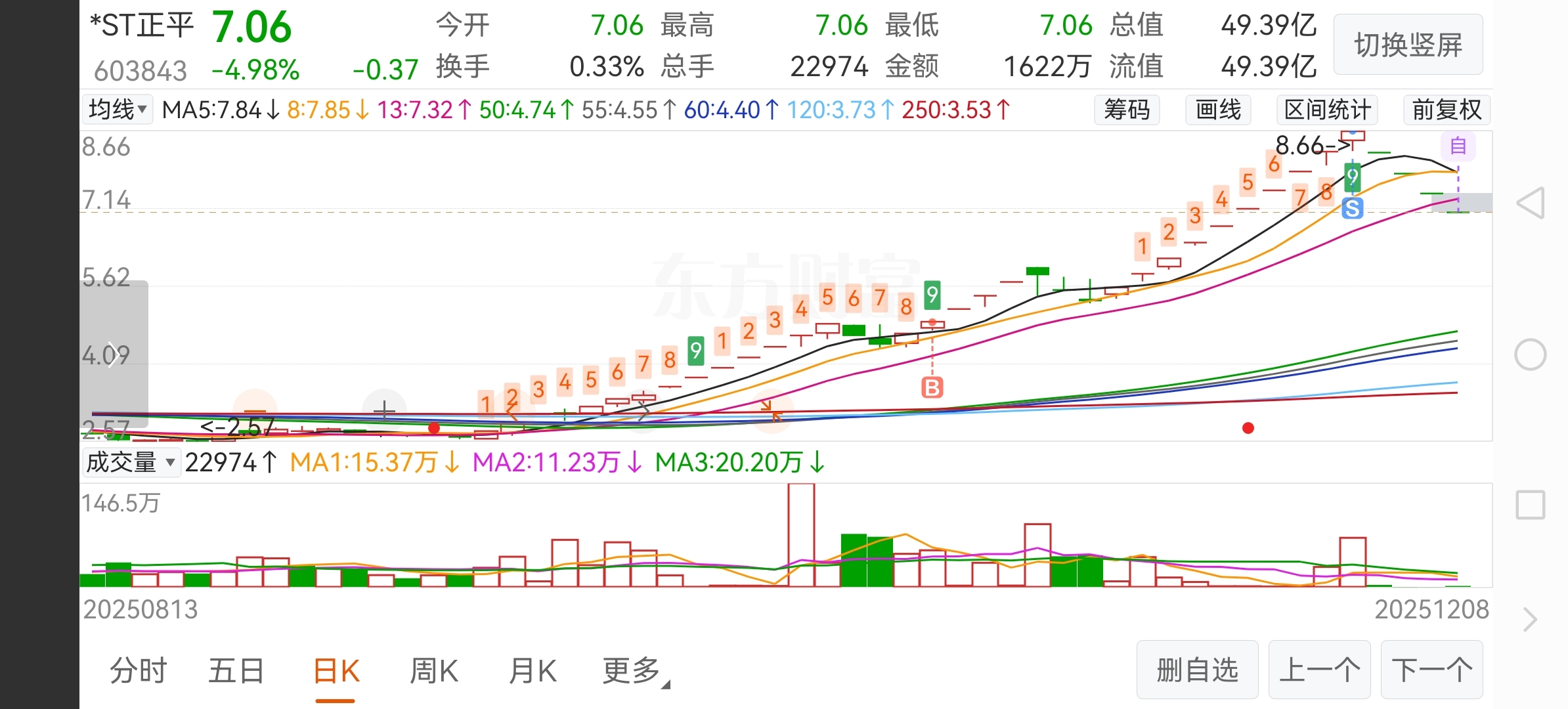Tap the right chevron beside date axis

pos(1531,619)
